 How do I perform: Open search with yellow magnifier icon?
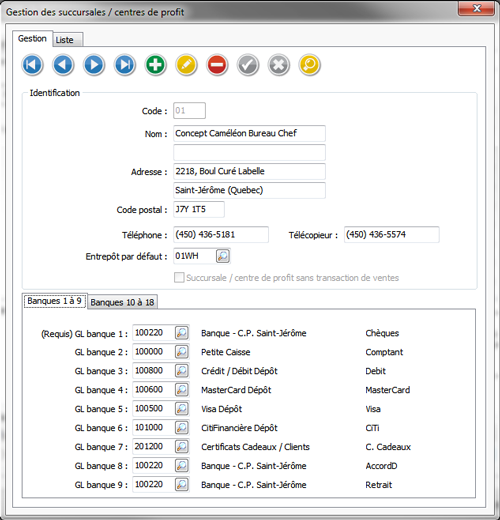coord(310,65)
